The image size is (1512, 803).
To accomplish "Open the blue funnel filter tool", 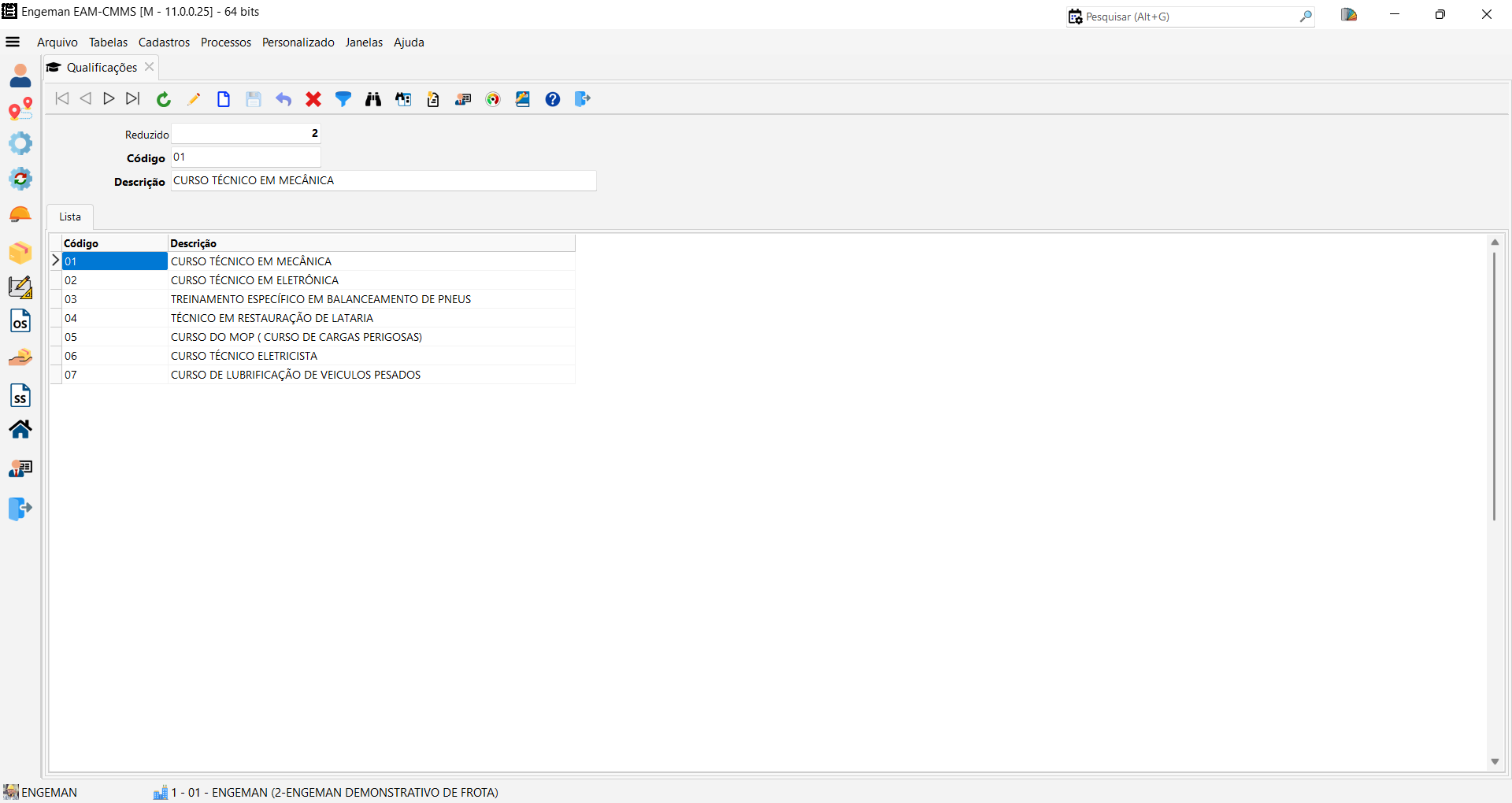I will coord(343,99).
